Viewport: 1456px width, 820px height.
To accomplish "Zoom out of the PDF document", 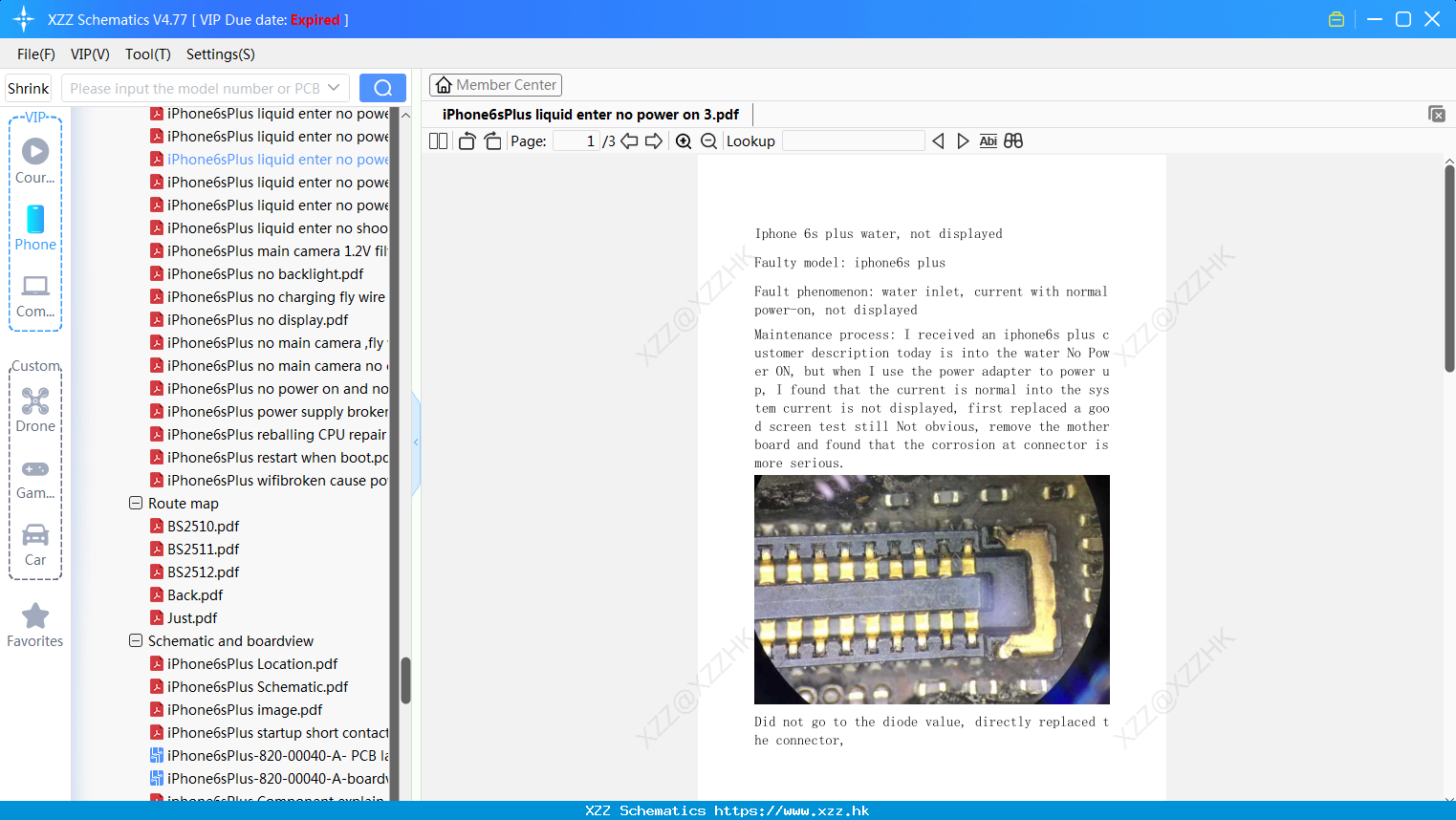I will [708, 140].
